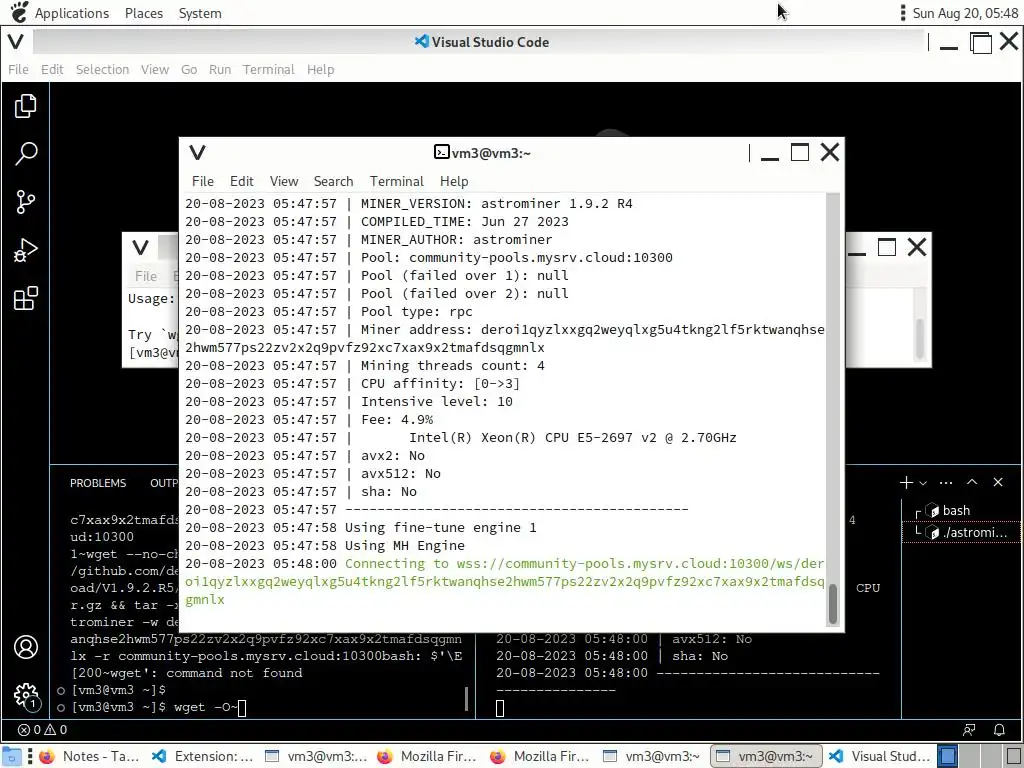This screenshot has height=768, width=1024.
Task: Click the Mining threads count: 4 line
Action: (364, 366)
